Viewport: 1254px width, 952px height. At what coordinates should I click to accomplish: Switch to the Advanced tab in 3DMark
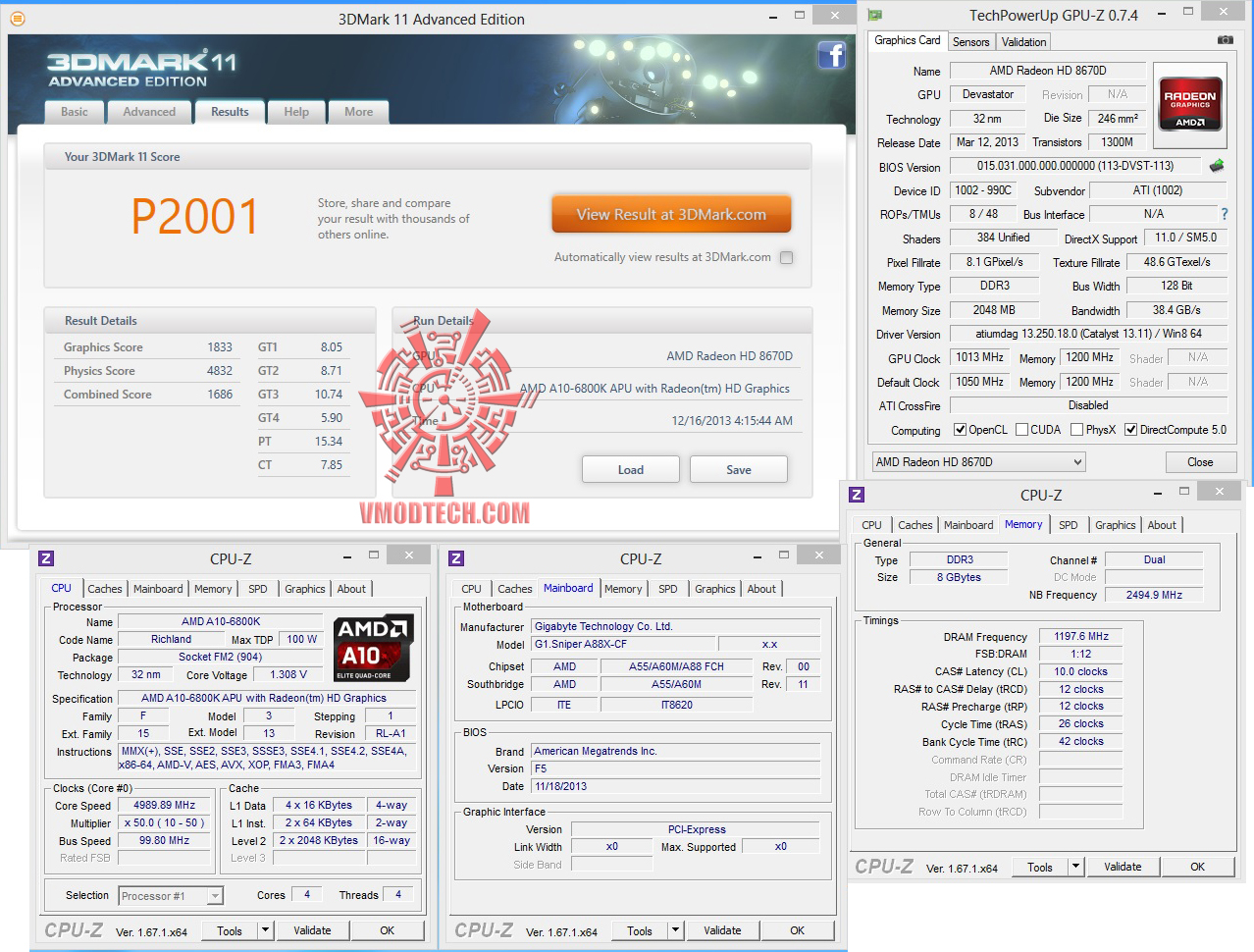[x=149, y=112]
